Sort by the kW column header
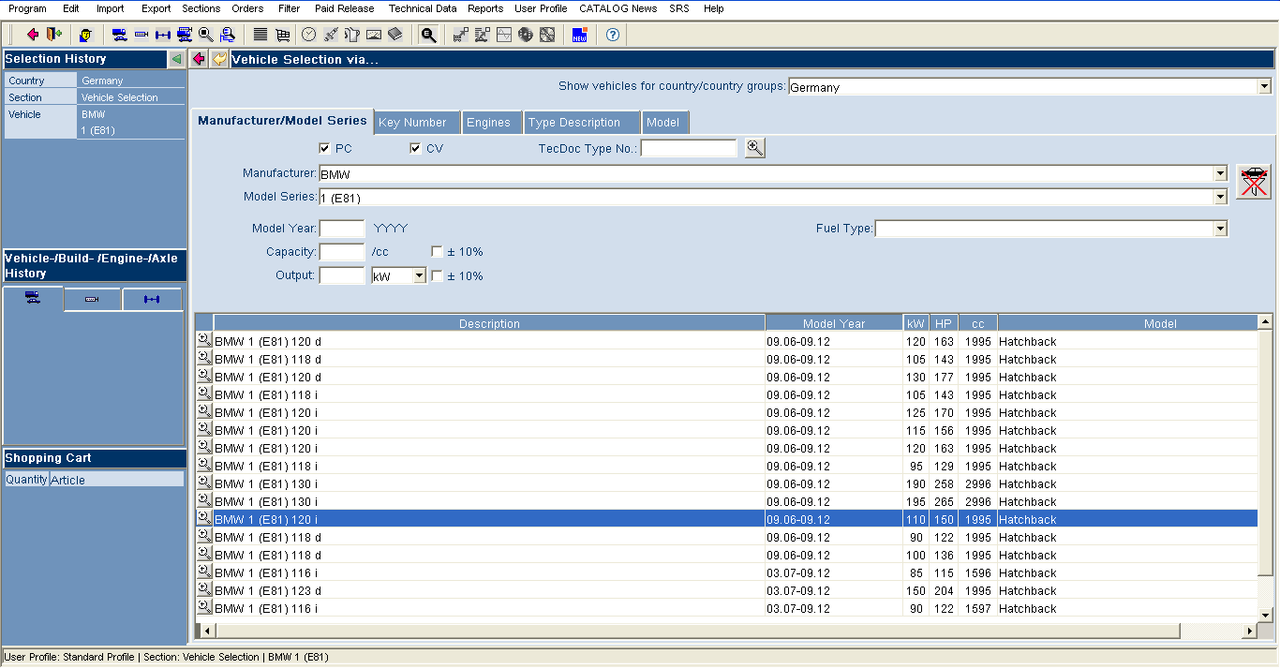 [915, 323]
